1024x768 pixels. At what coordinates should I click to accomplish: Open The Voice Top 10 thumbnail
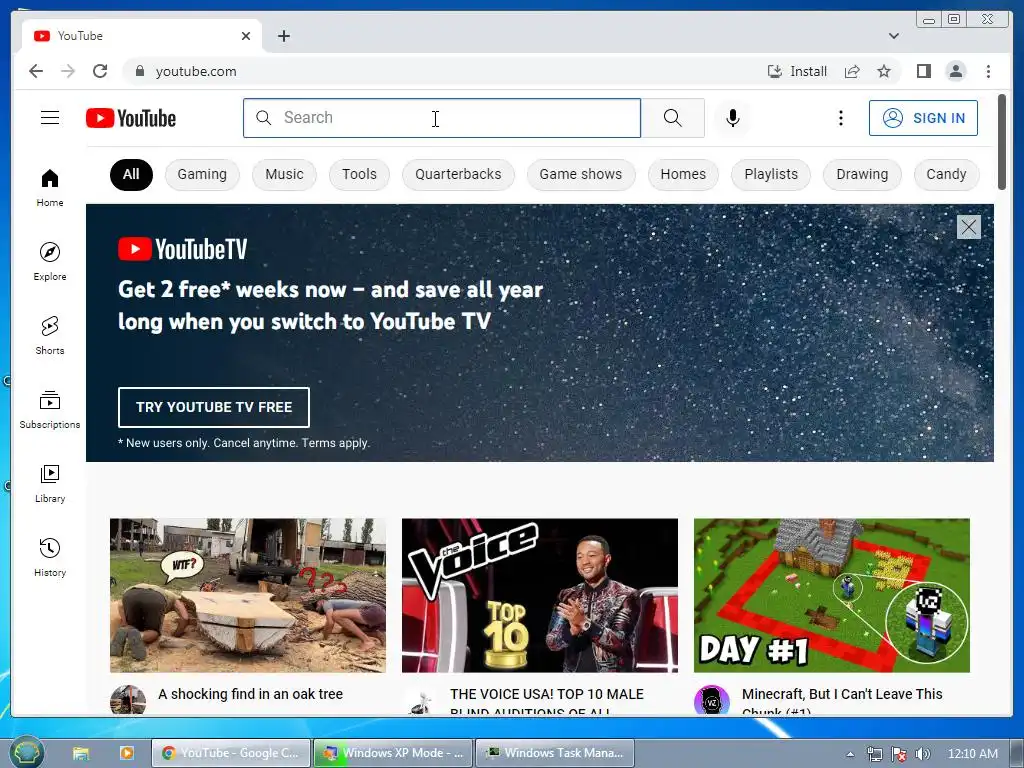click(x=539, y=595)
